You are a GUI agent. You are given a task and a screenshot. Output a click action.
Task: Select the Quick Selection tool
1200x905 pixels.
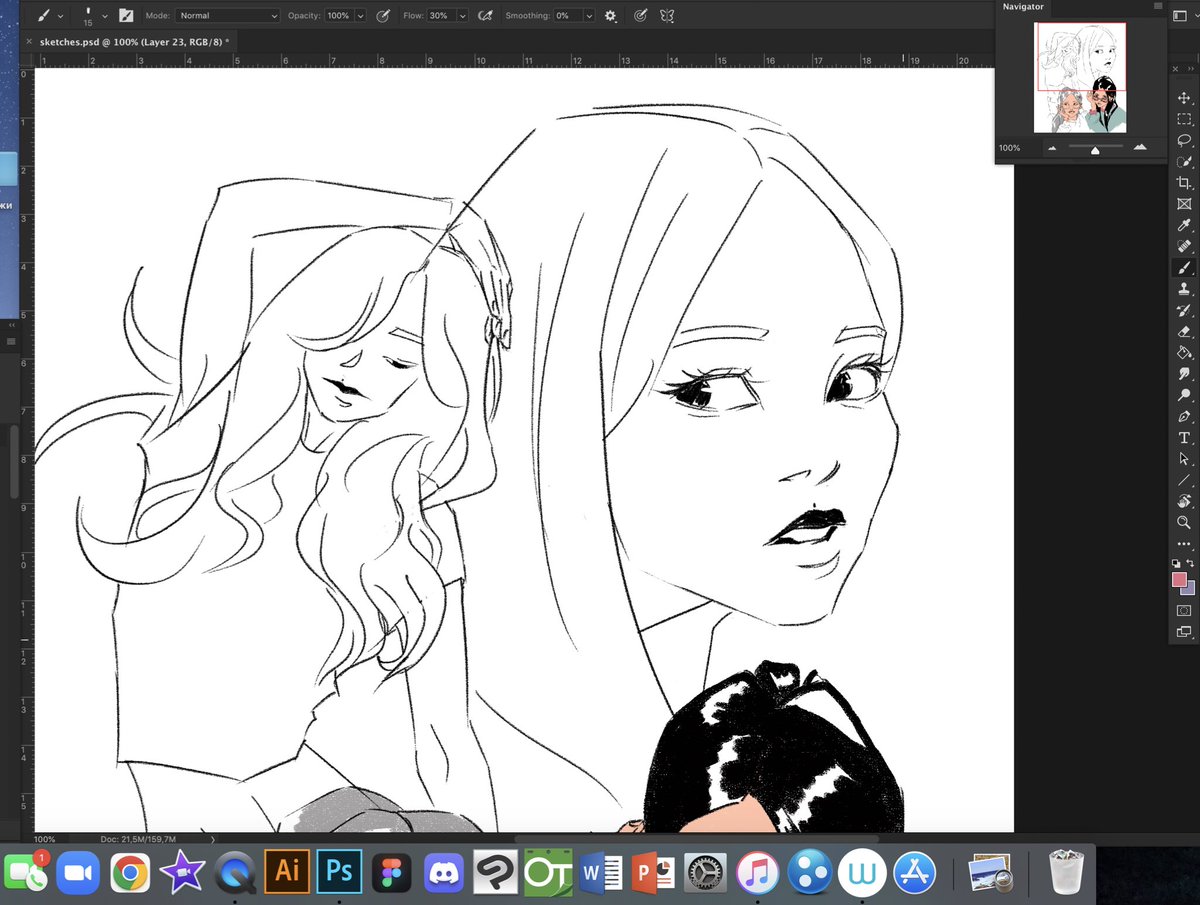pyautogui.click(x=1184, y=161)
